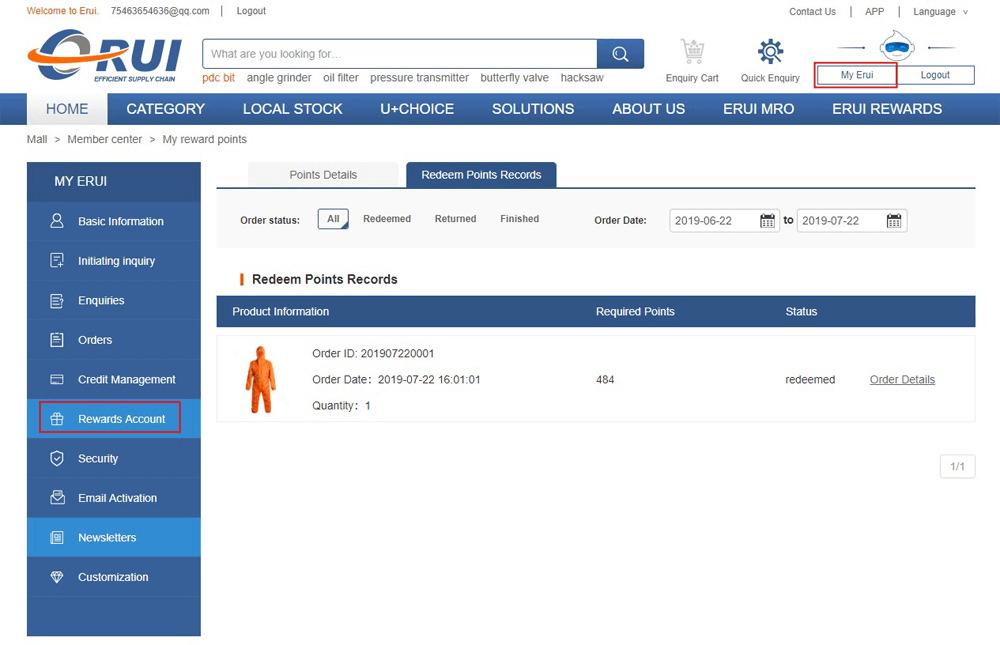Search suggestion: oil filter
1000x645 pixels.
341,78
